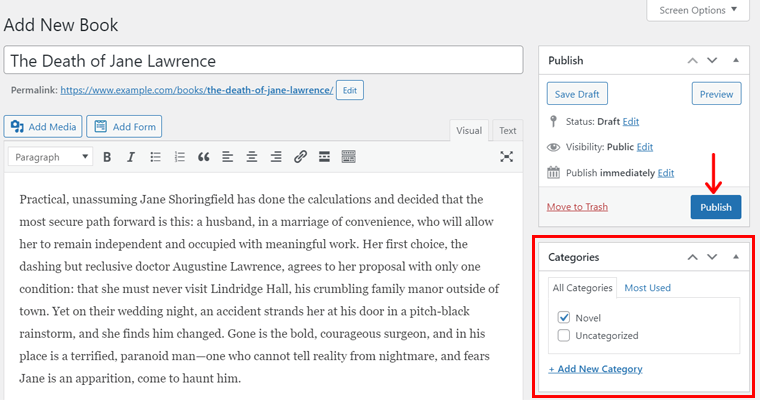Screen dimensions: 760x400
Task: Add a blockquote
Action: tap(204, 157)
